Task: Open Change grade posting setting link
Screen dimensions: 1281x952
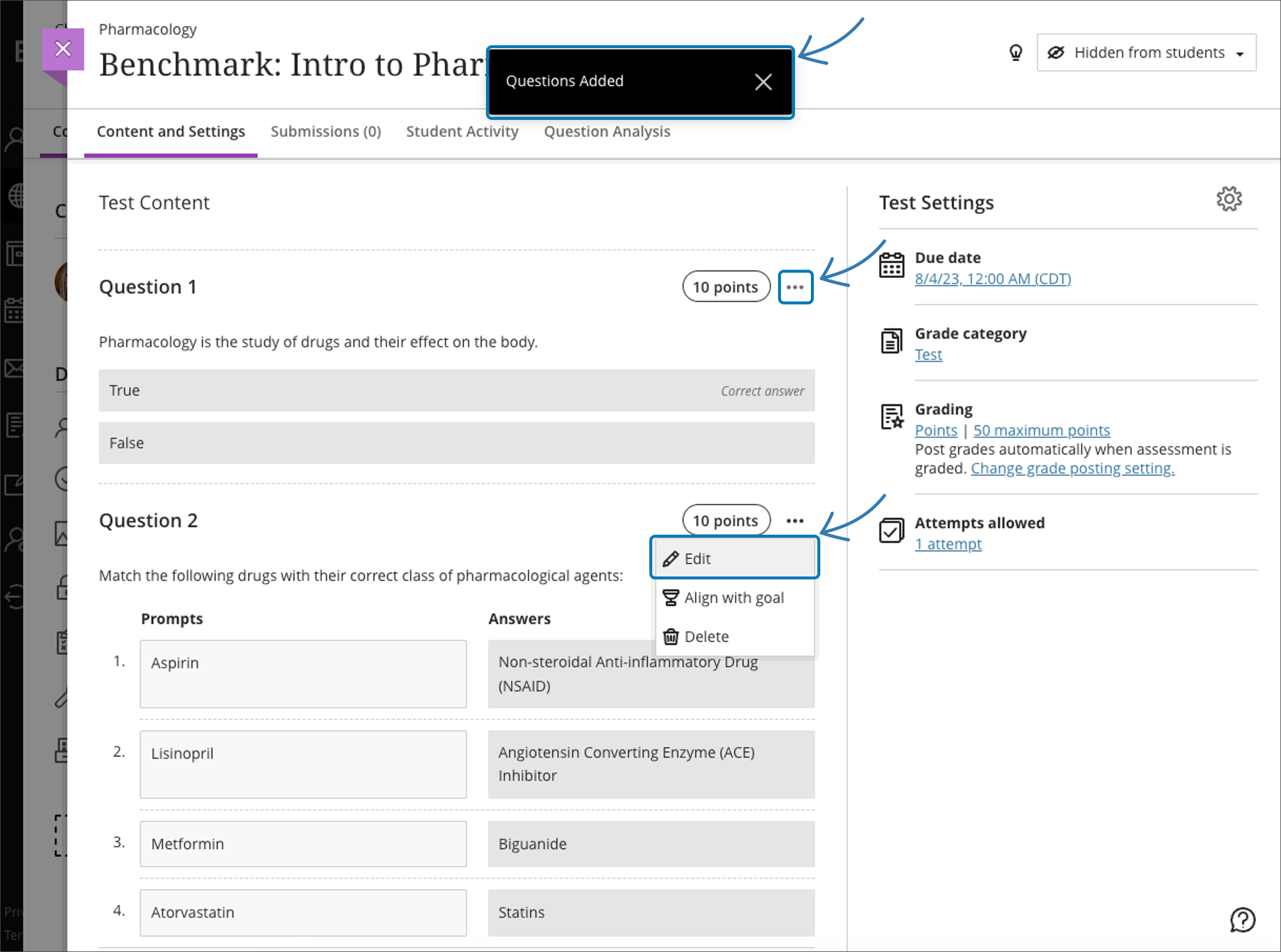Action: [x=1072, y=468]
